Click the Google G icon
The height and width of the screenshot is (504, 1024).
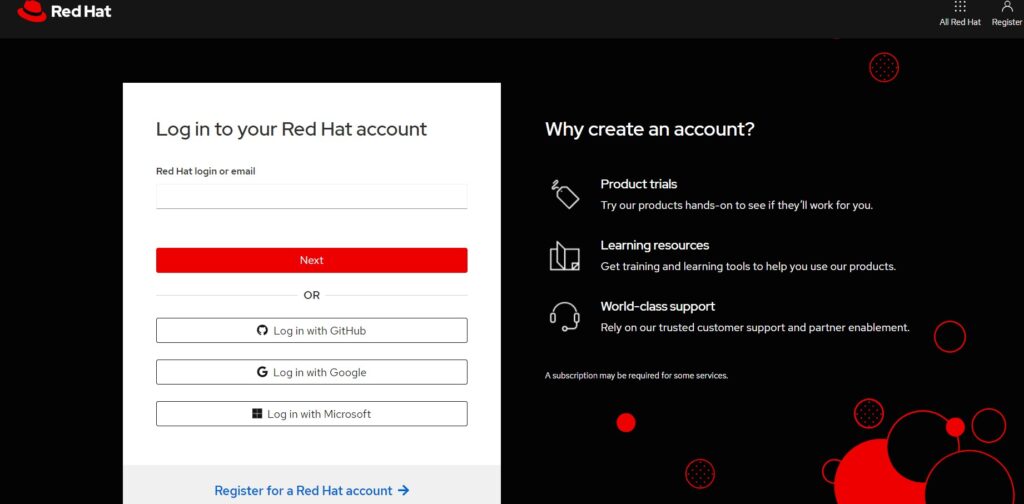262,372
